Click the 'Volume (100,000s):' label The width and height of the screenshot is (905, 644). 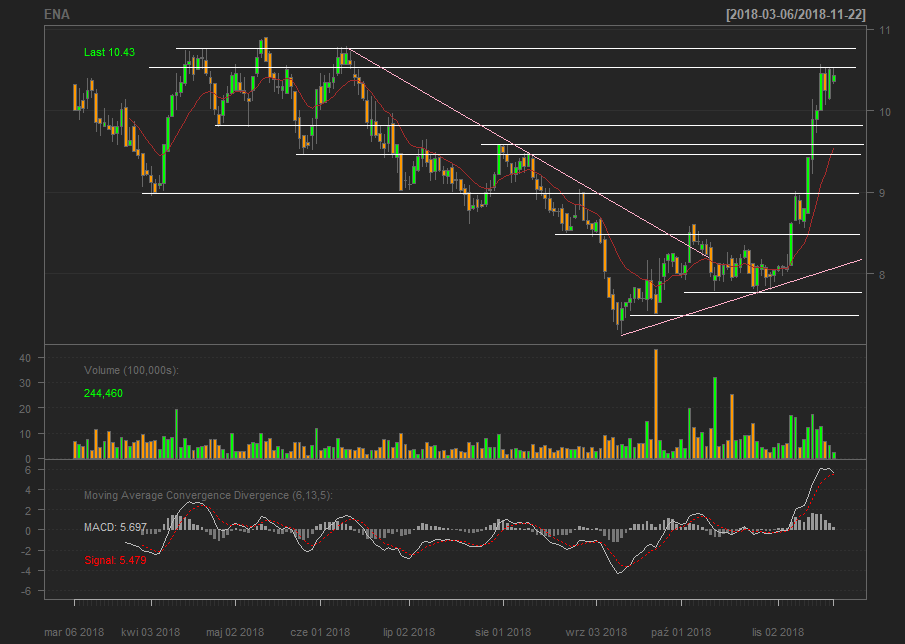coord(132,370)
